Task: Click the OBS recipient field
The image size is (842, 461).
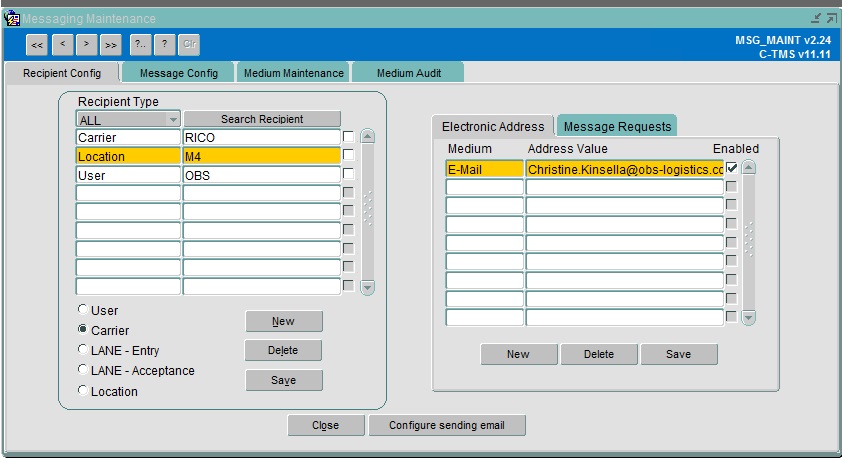Action: [x=262, y=175]
